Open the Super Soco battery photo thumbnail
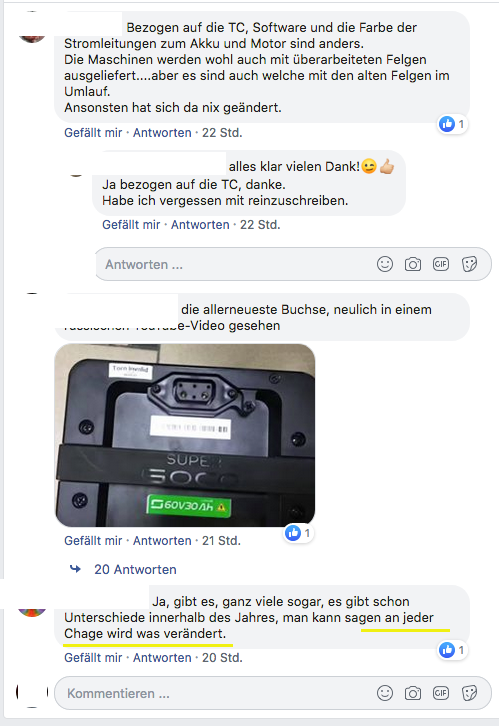499x726 pixels. coord(185,435)
